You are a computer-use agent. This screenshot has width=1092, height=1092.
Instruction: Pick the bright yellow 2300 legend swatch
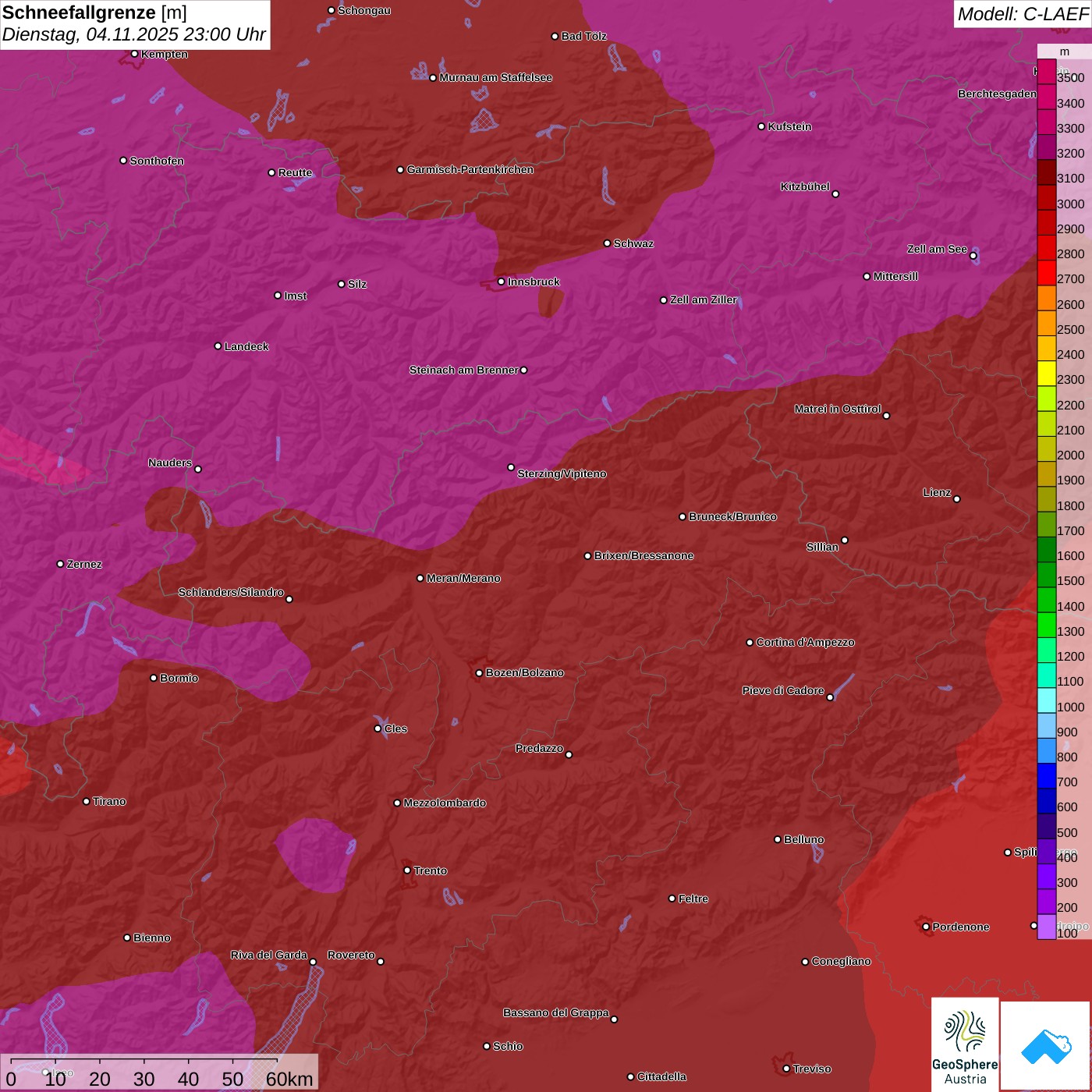tap(1046, 374)
